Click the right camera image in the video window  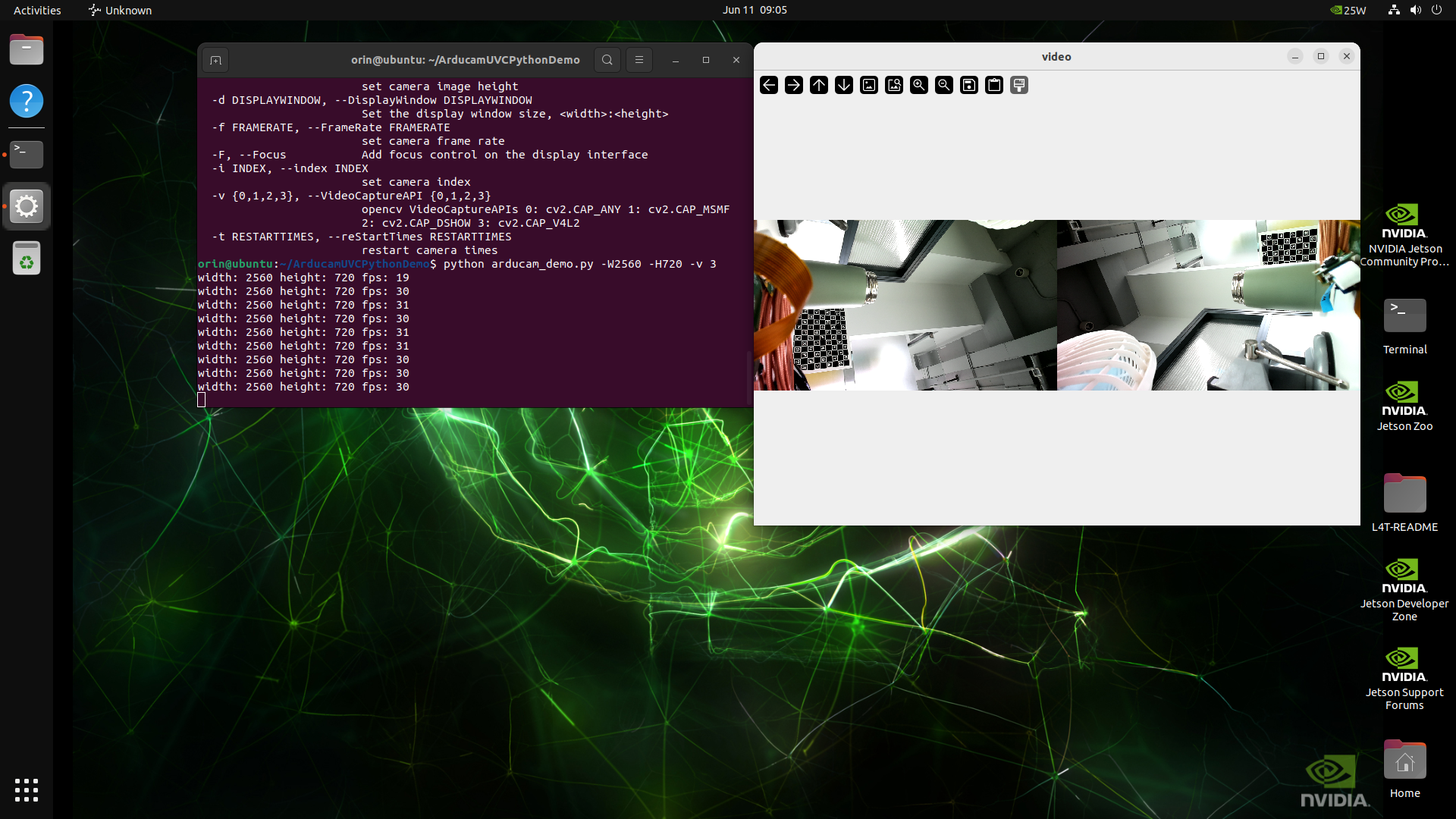[x=1209, y=305]
